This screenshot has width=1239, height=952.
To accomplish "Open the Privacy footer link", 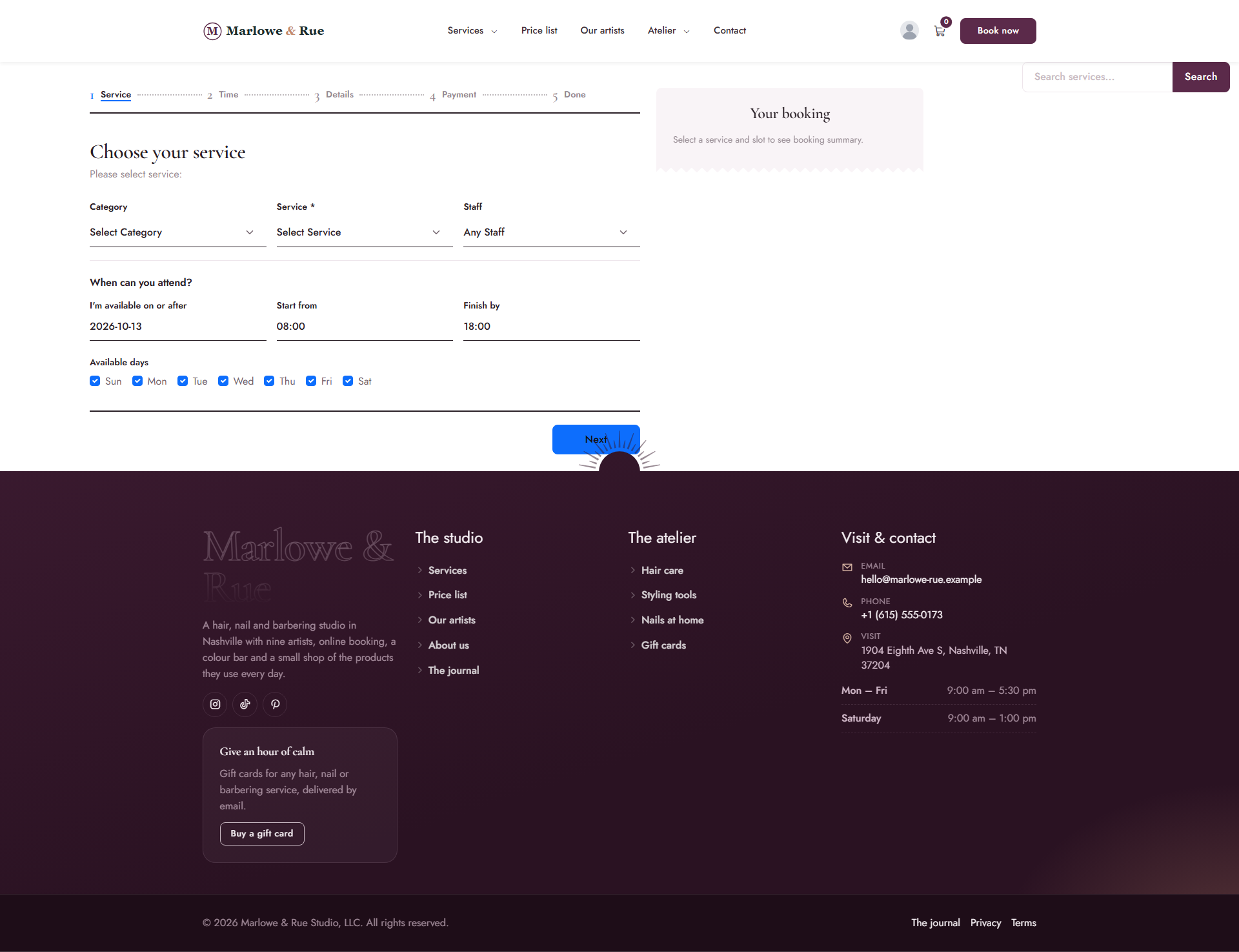I will tap(985, 923).
